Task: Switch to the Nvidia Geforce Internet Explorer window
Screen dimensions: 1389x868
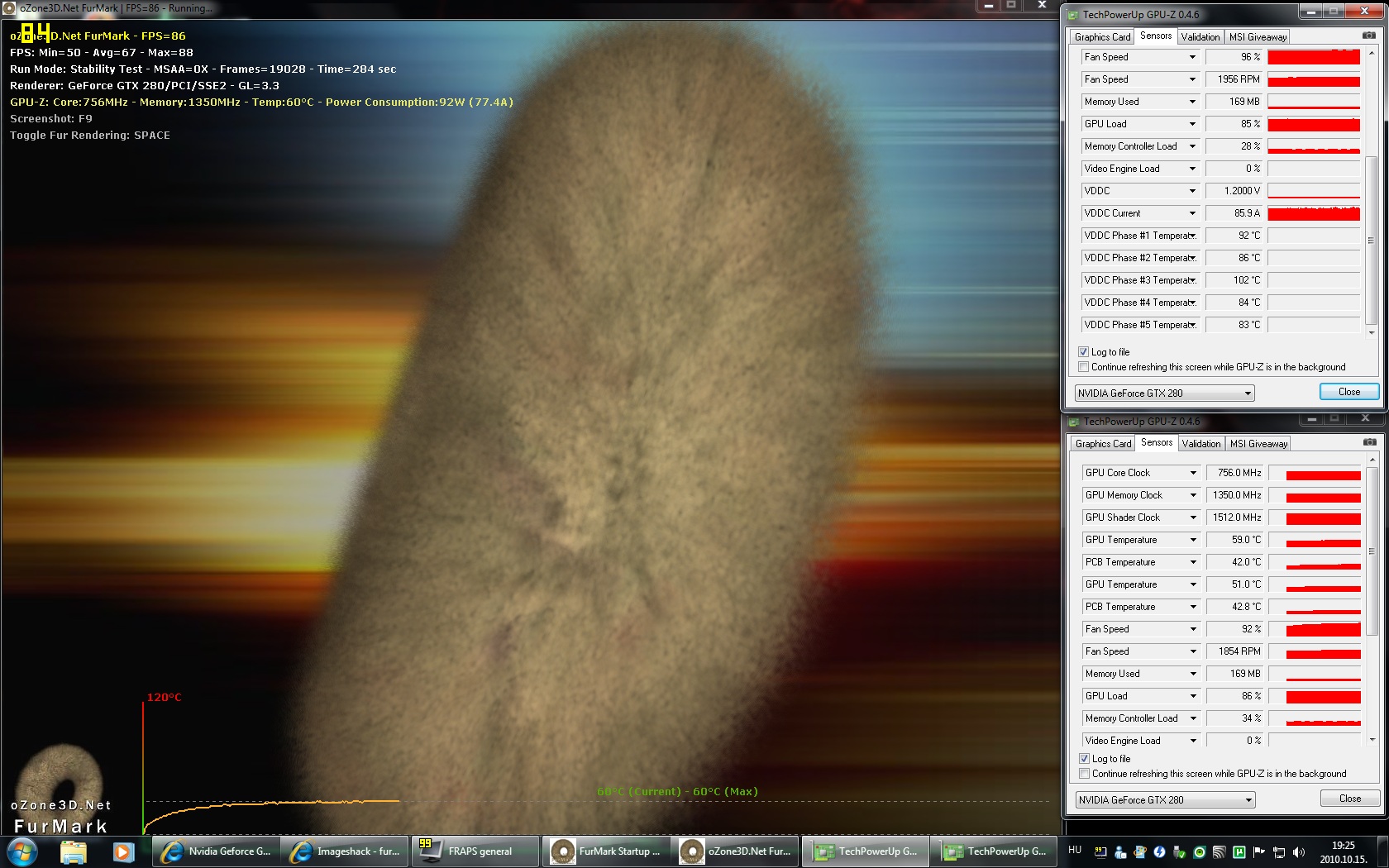Action: click(215, 851)
